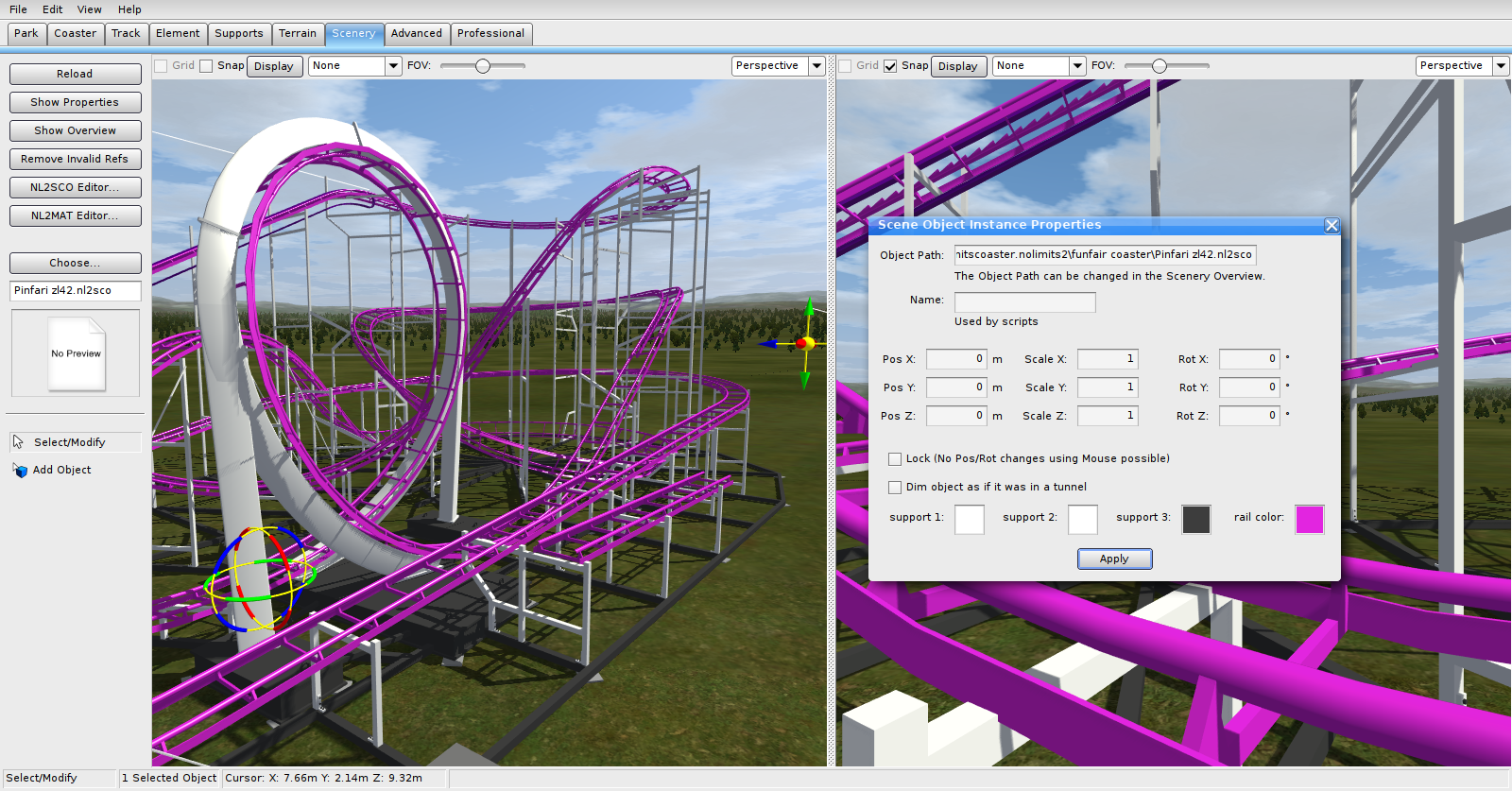The image size is (1512, 791).
Task: Expand the left viewport Perspective dropdown
Action: click(x=816, y=66)
